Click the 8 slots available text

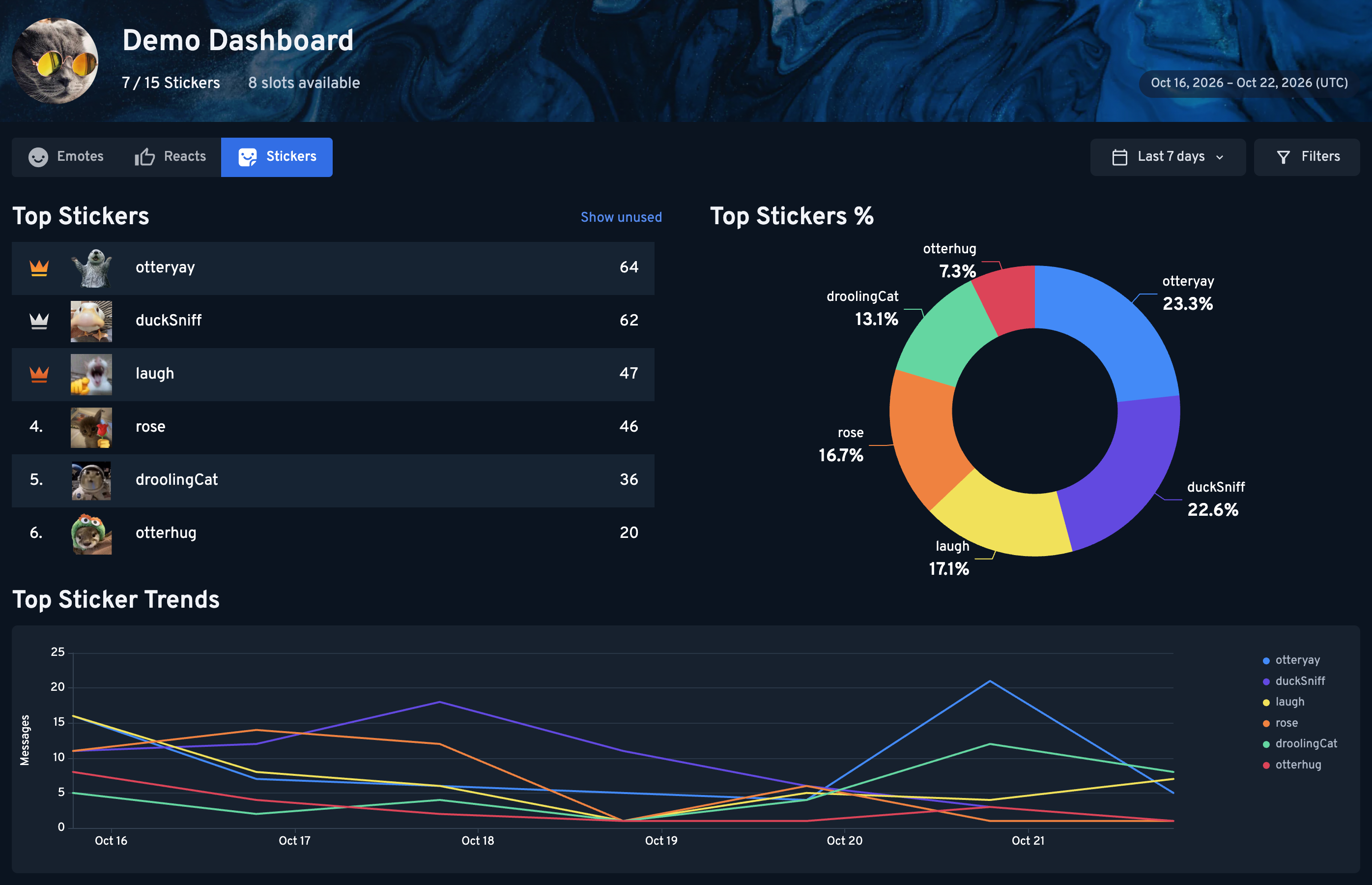(x=304, y=83)
